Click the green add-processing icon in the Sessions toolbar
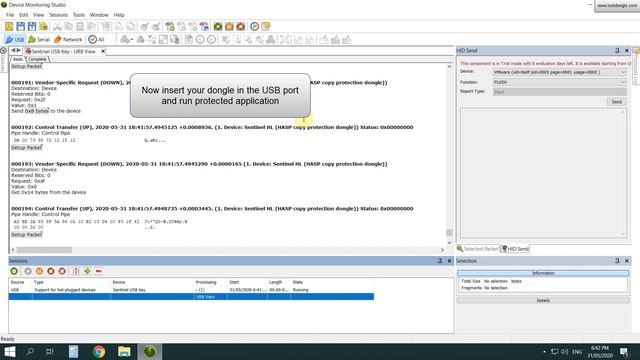Viewport: 640px width, 360px height. 87,271
